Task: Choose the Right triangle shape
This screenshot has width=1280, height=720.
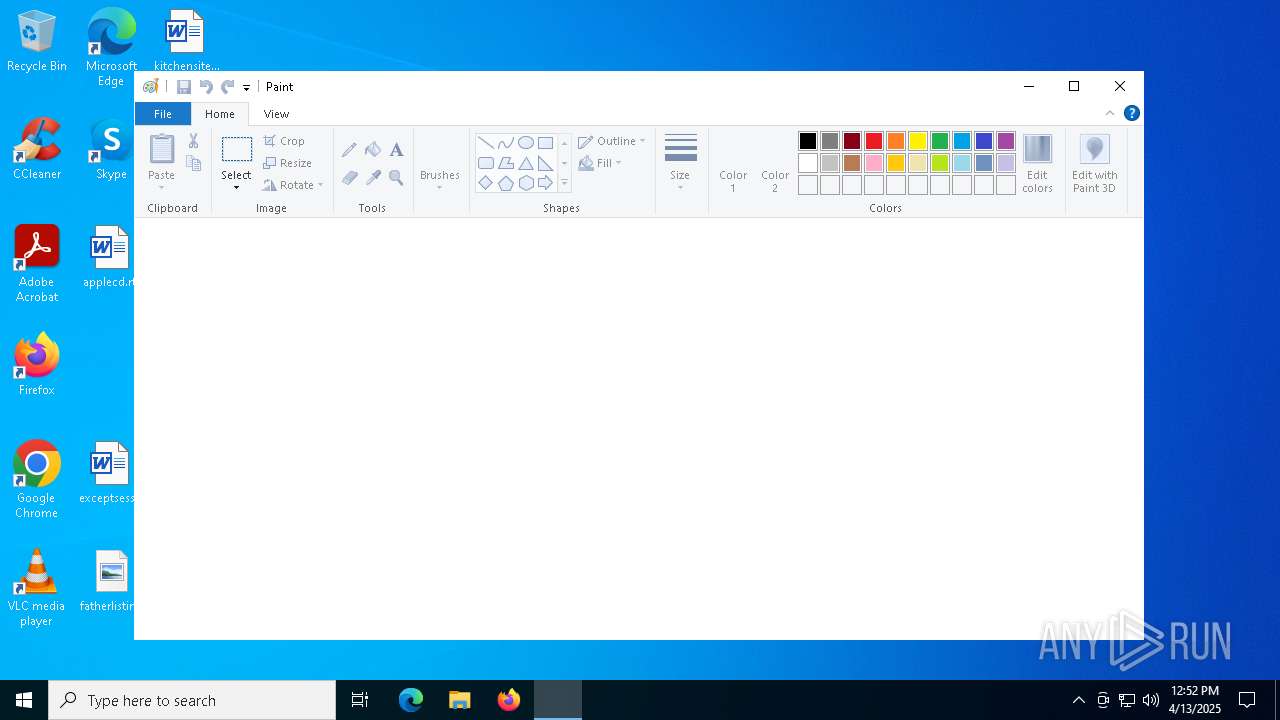Action: 545,163
